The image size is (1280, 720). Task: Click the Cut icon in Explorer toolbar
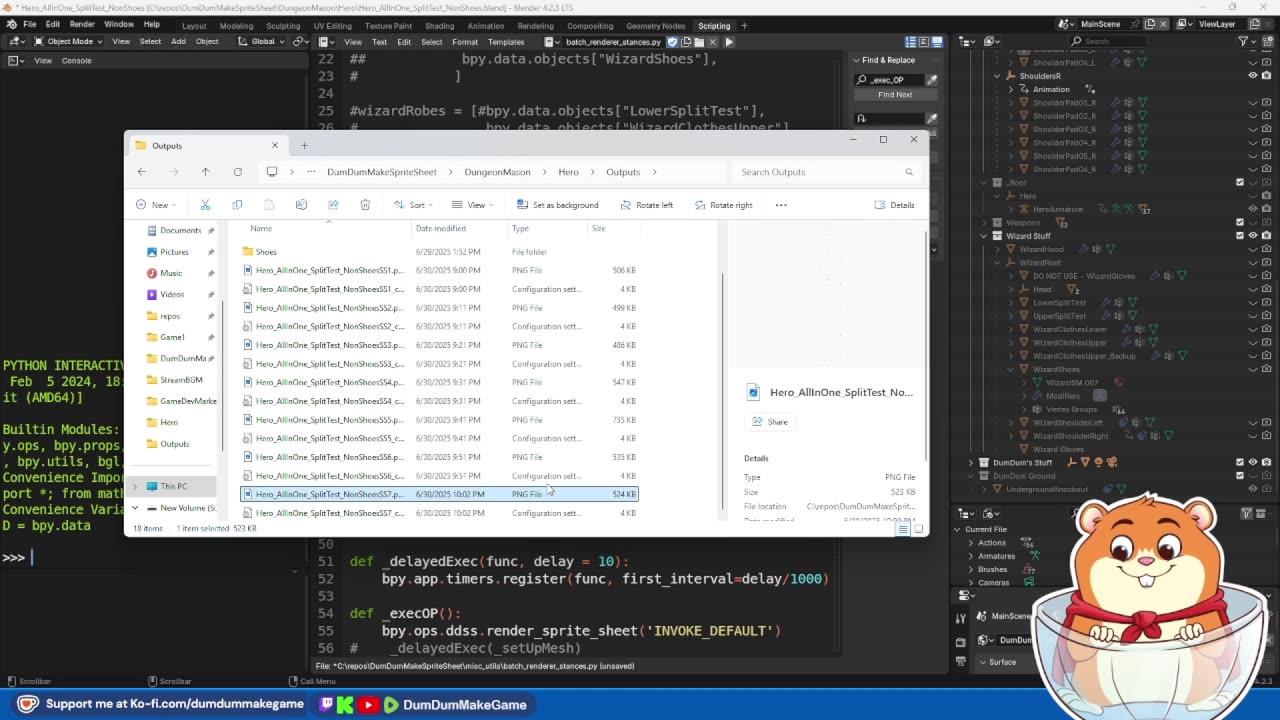tap(205, 205)
